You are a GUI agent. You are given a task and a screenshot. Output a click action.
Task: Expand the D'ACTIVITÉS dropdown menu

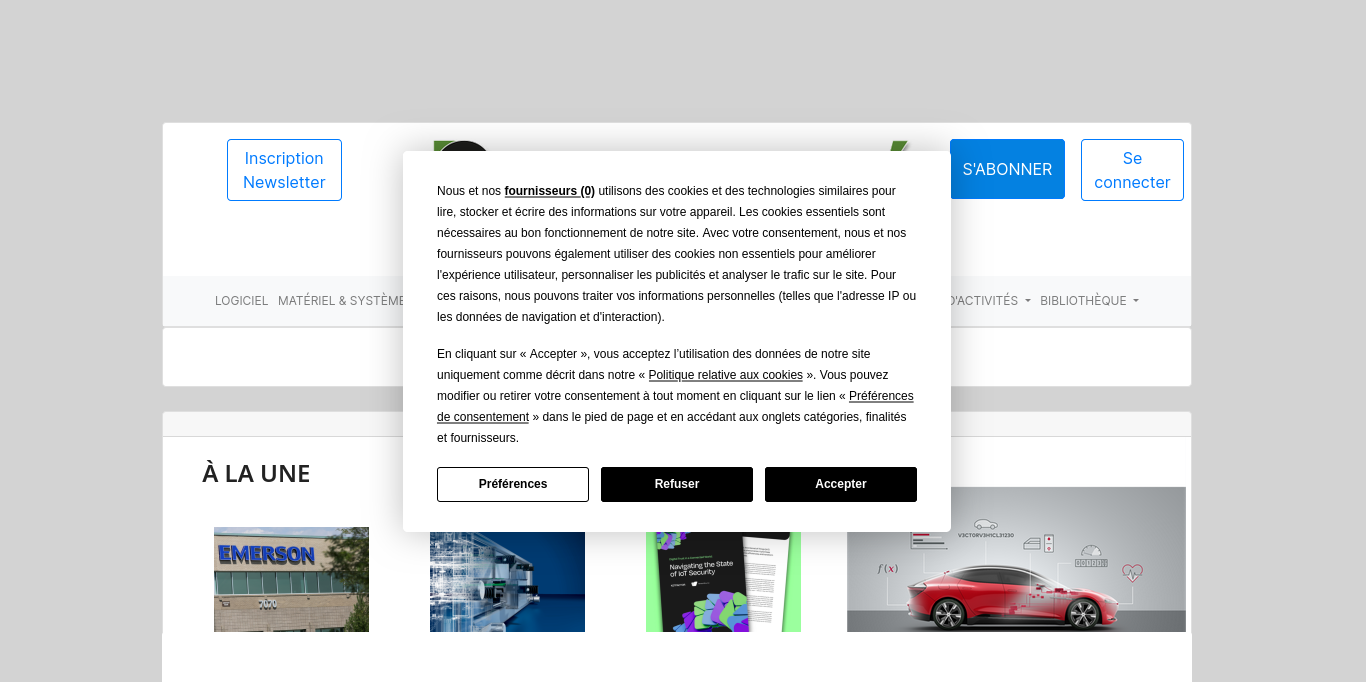[986, 301]
